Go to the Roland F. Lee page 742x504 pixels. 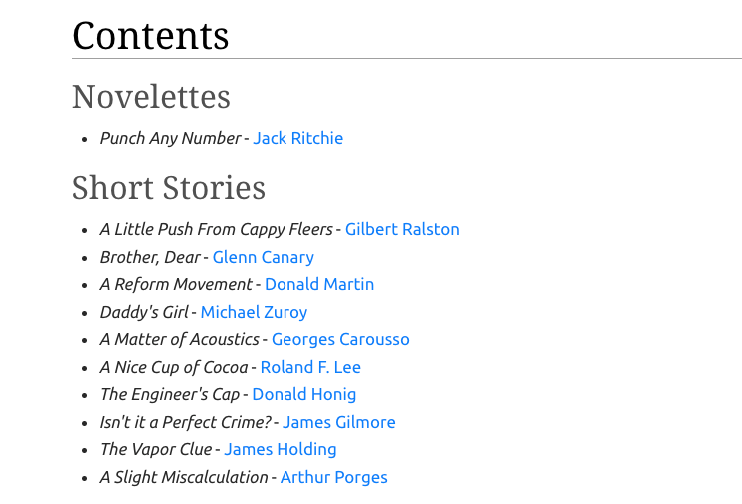coord(310,367)
